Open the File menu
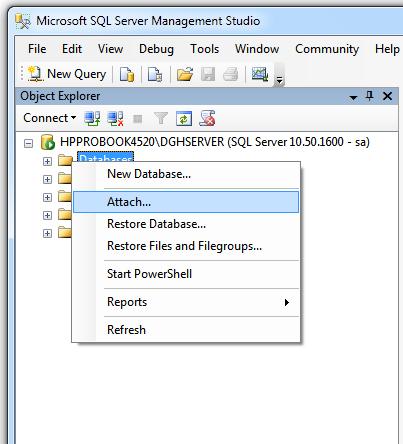403x444 pixels. click(37, 49)
